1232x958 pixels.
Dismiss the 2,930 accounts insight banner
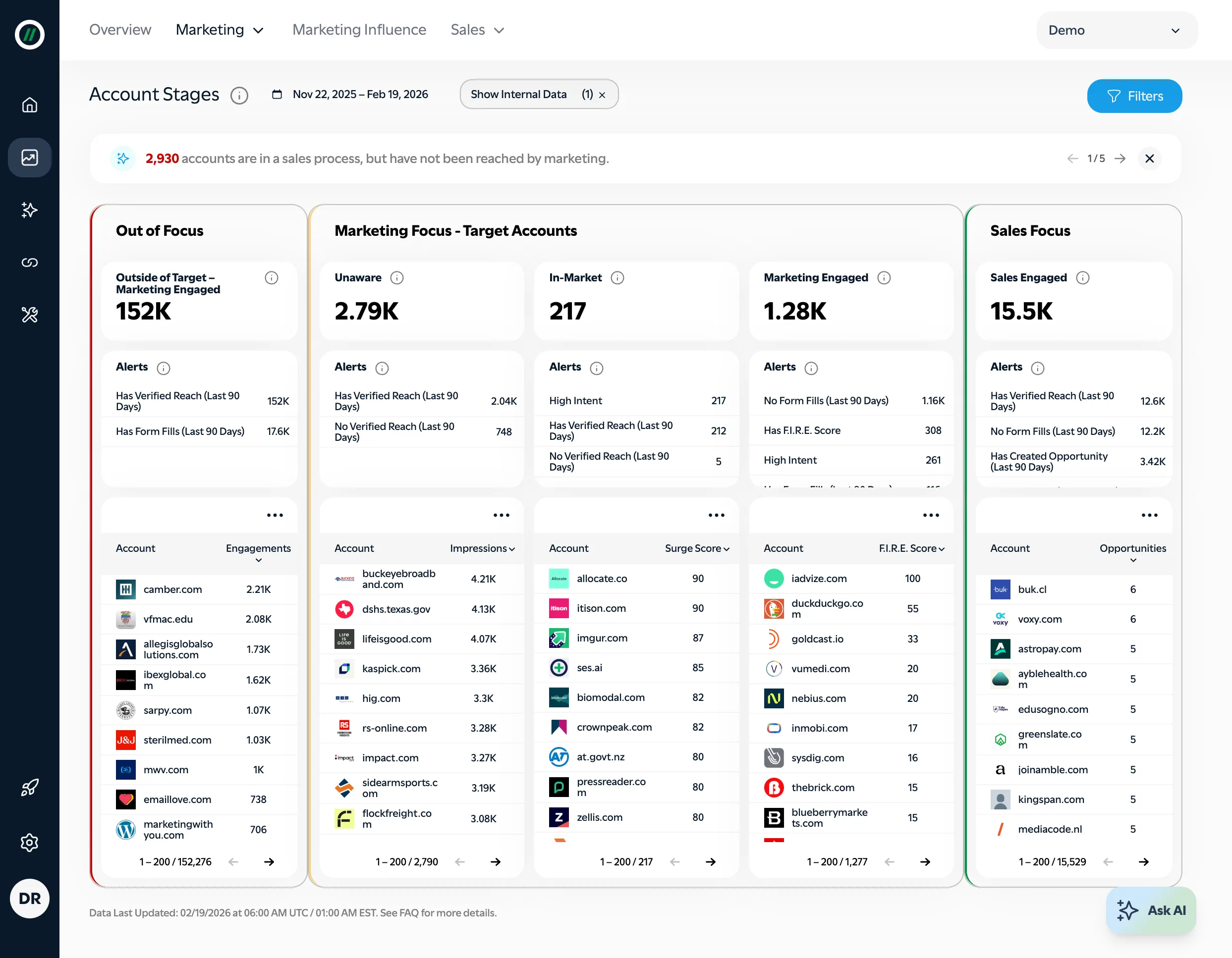(x=1150, y=159)
